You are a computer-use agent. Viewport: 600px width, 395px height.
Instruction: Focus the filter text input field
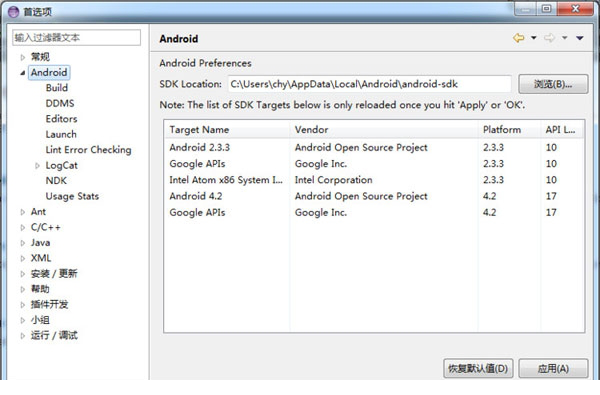(77, 38)
